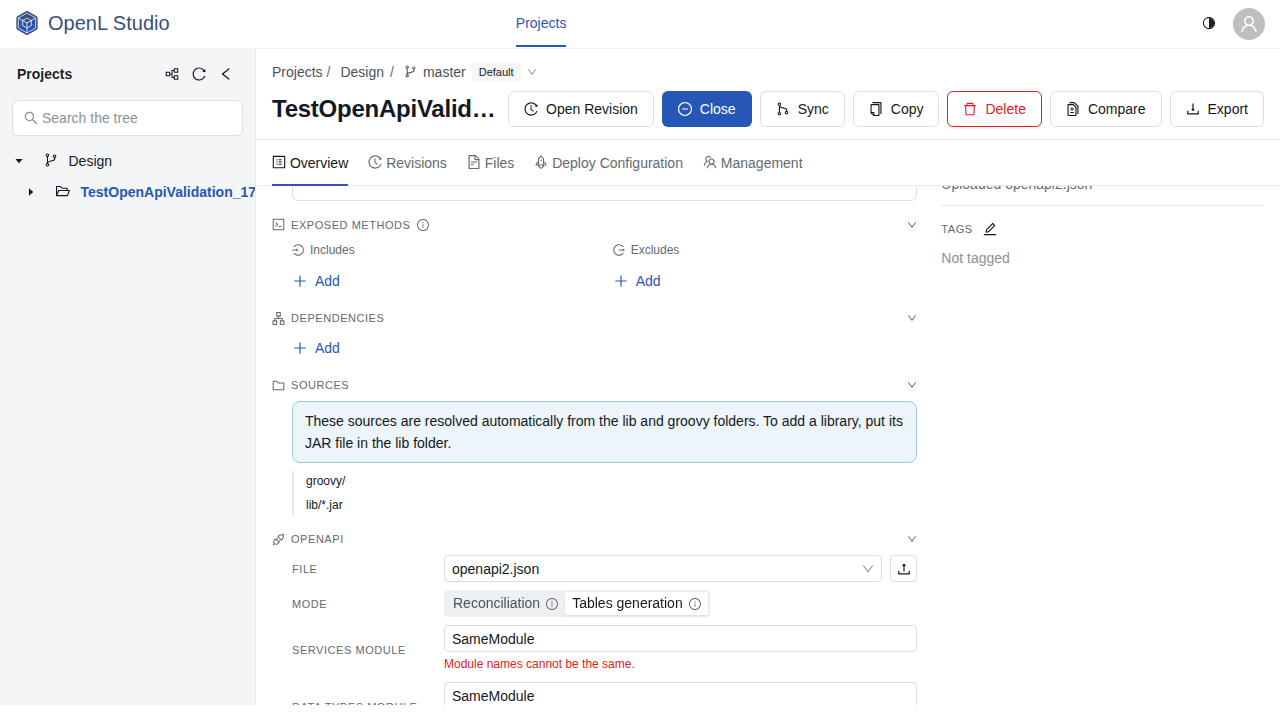
Task: Delete the project
Action: point(994,109)
